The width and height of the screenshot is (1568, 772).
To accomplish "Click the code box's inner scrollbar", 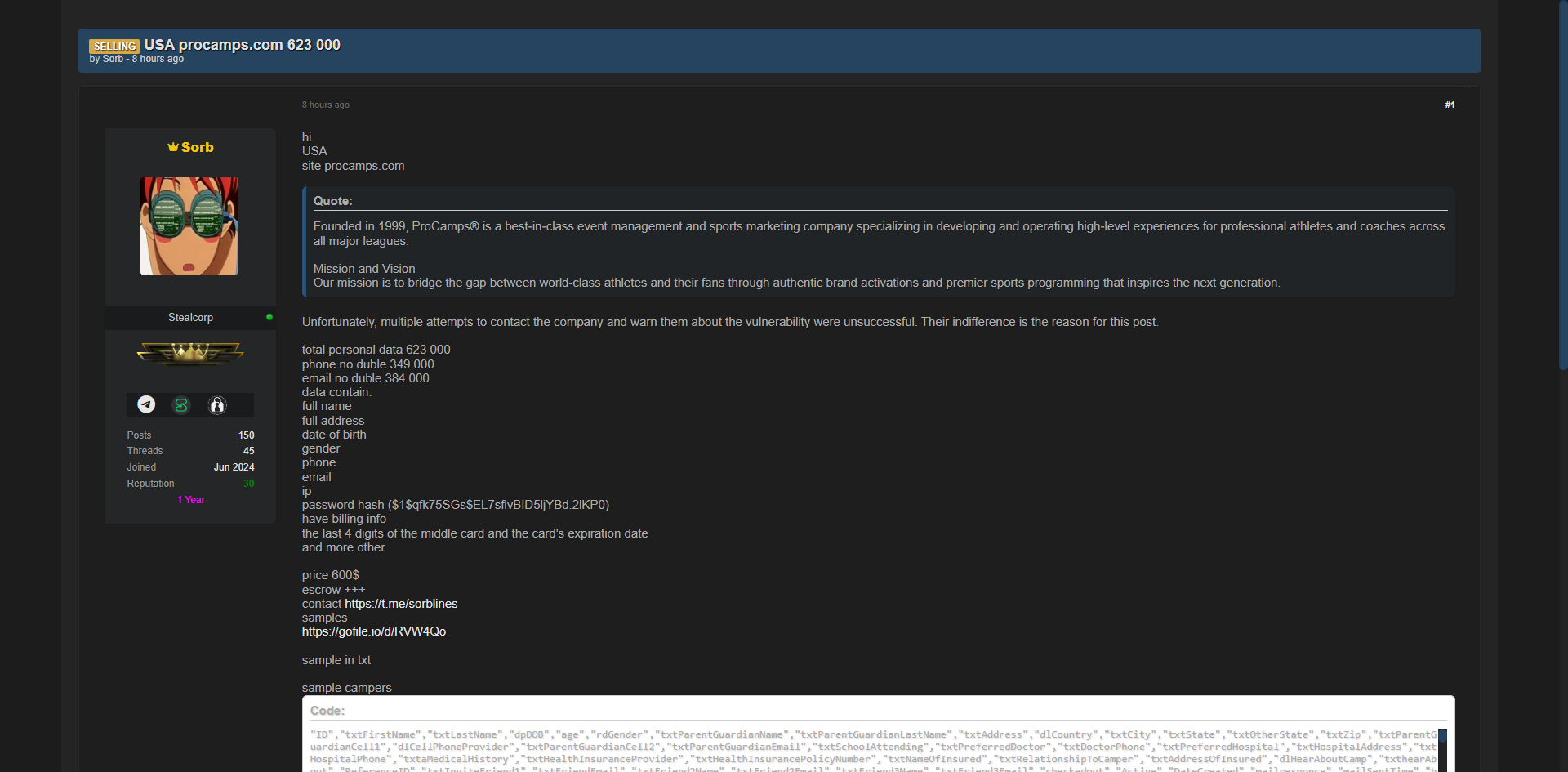I will 1442,736.
